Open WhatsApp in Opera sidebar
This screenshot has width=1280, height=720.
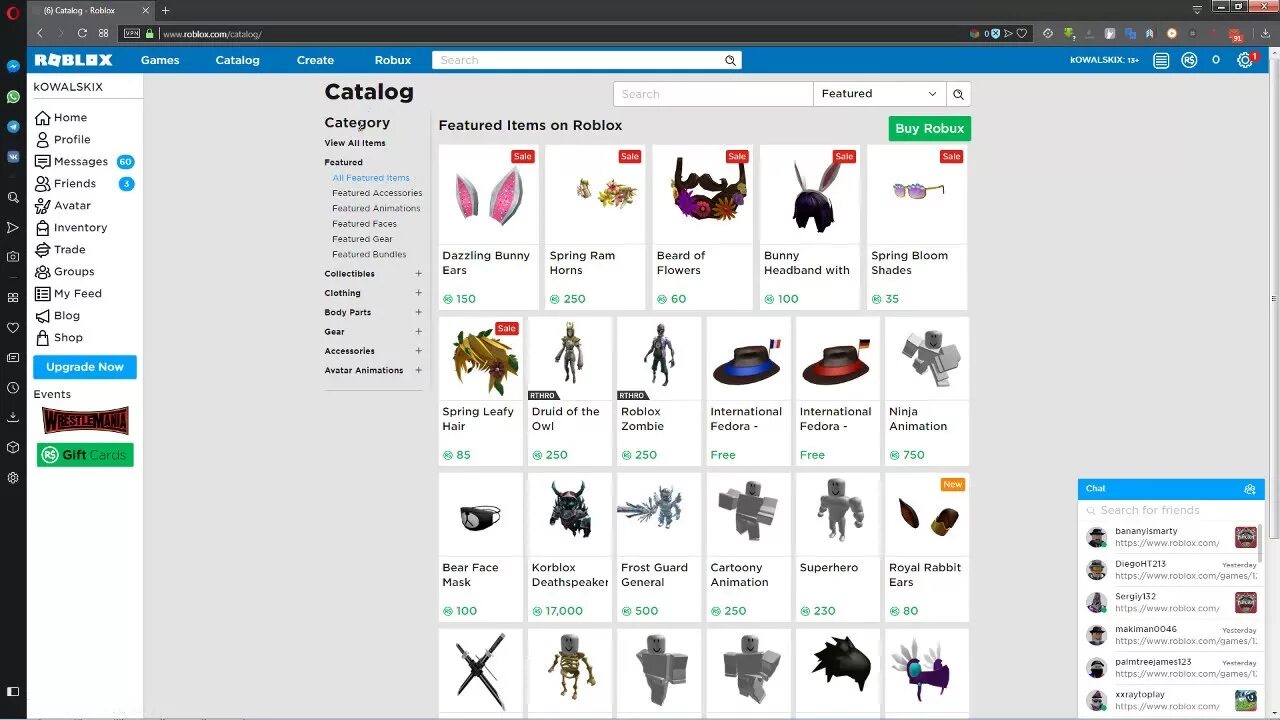[13, 97]
